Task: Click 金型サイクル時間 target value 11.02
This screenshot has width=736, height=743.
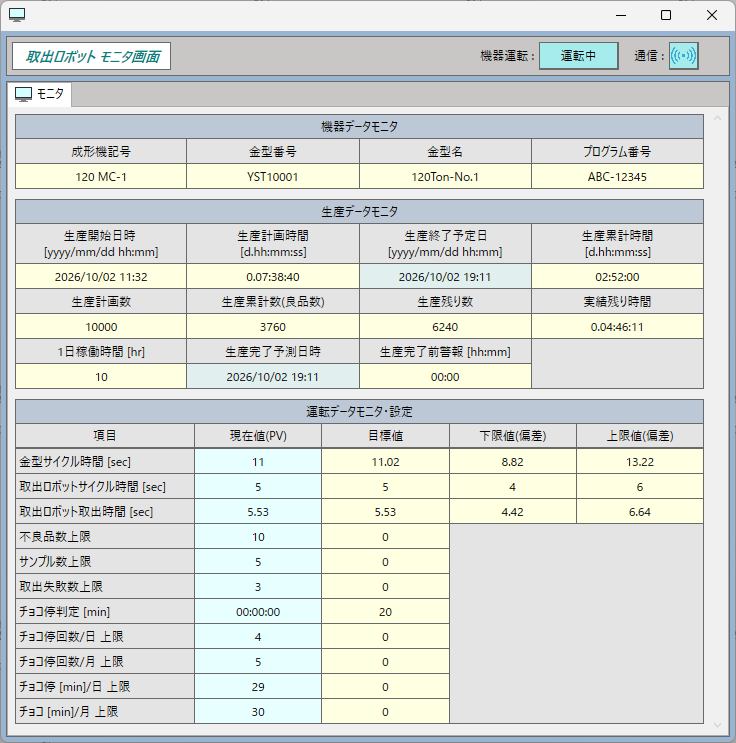Action: pos(385,462)
